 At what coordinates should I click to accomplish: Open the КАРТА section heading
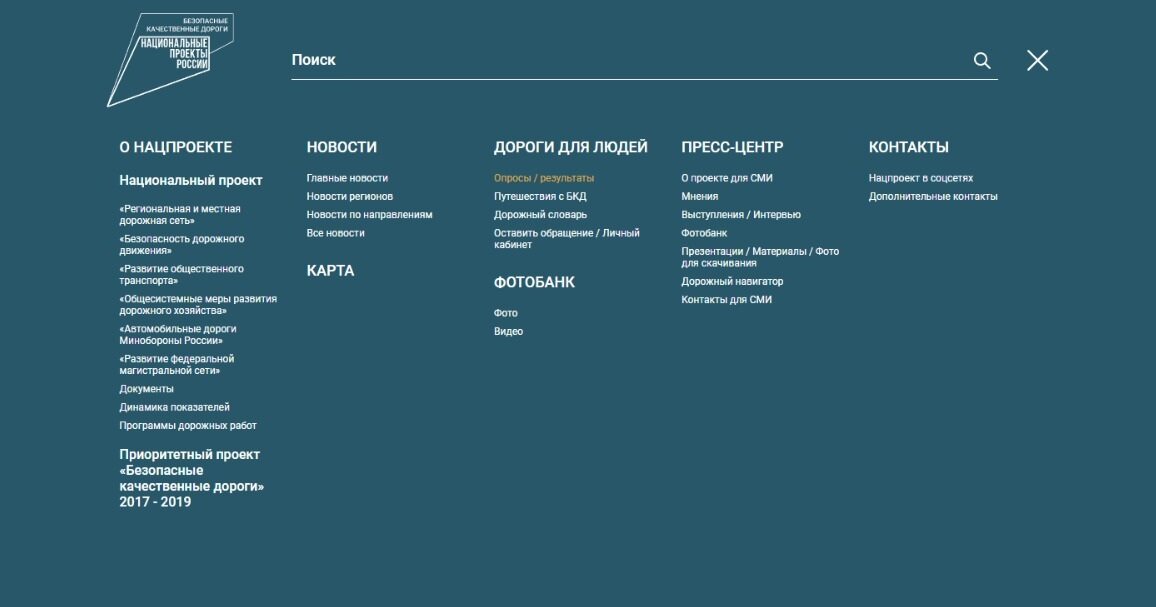(330, 271)
